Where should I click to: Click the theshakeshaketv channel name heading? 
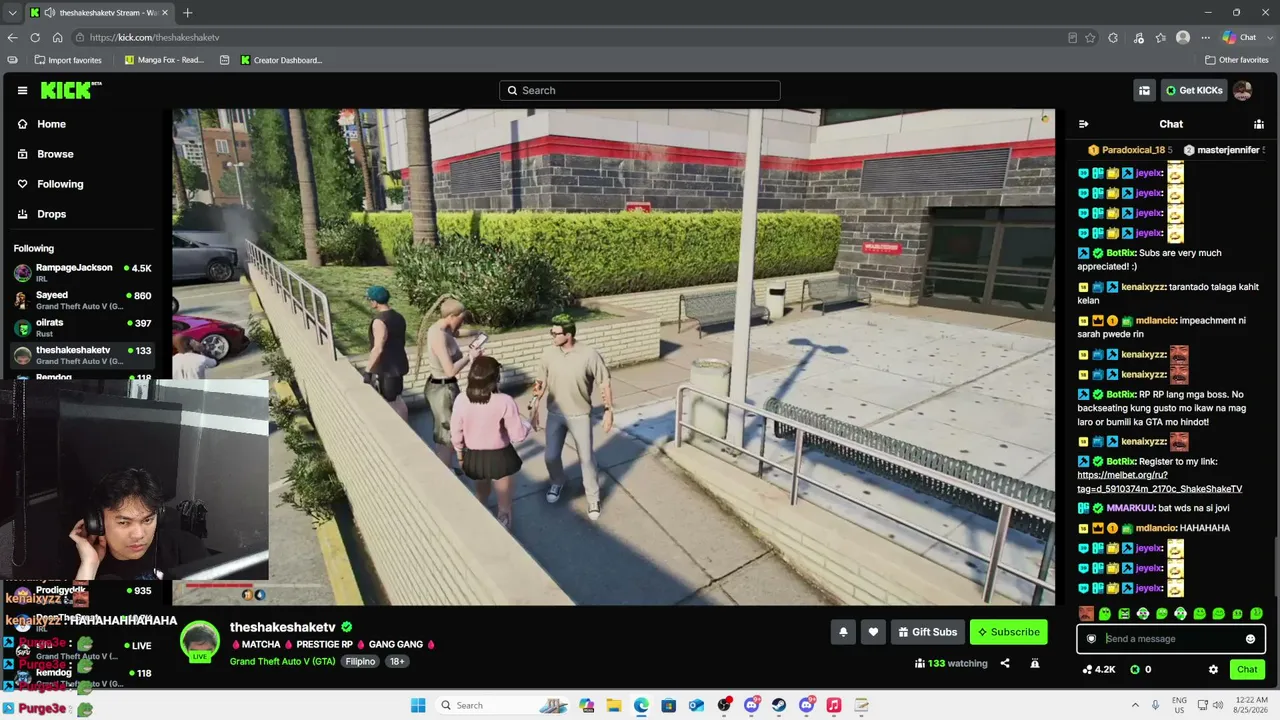click(283, 627)
